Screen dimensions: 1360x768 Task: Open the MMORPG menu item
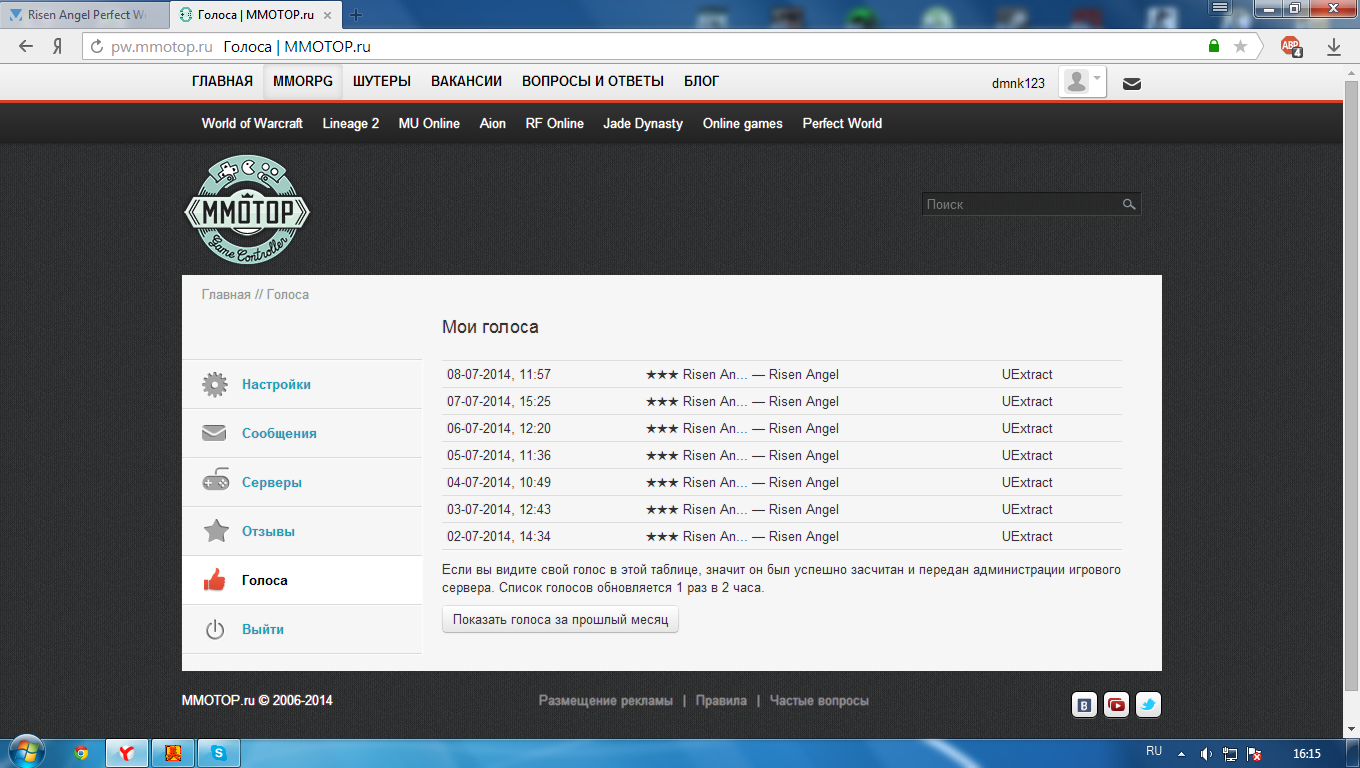303,82
